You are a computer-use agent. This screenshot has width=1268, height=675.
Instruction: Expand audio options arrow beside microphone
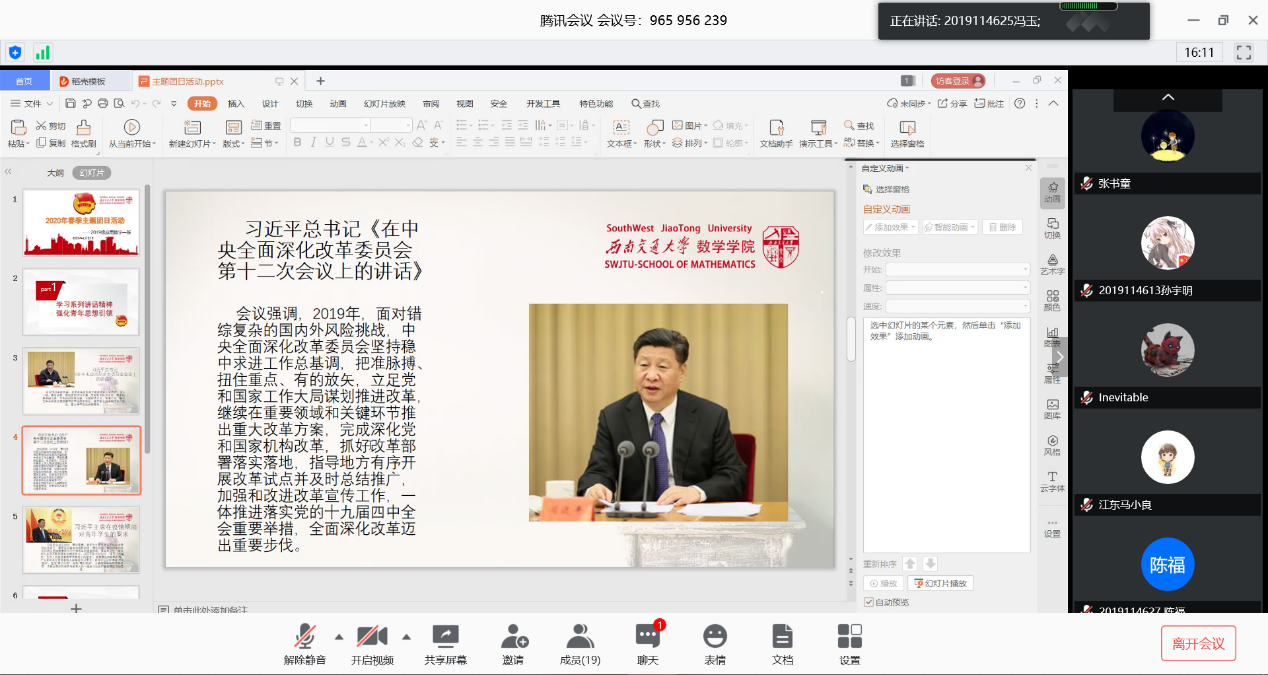[x=338, y=636]
